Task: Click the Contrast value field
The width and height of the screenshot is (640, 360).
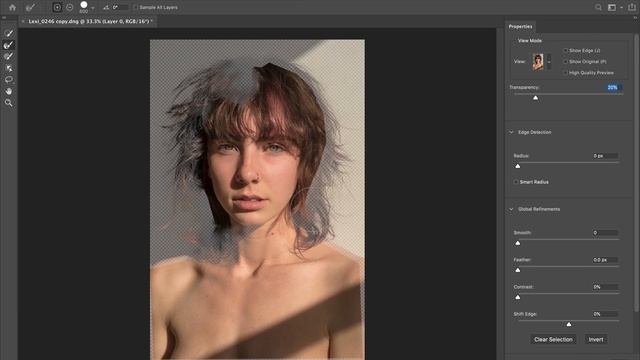Action: pos(605,287)
